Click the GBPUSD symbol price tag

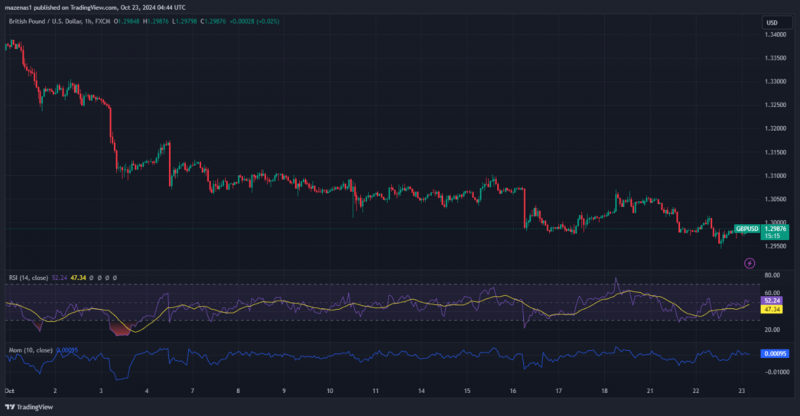point(747,229)
